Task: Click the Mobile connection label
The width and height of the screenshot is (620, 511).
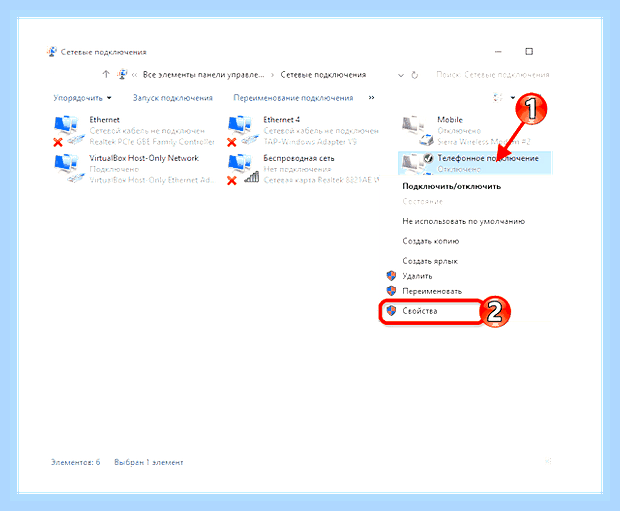Action: (x=450, y=119)
